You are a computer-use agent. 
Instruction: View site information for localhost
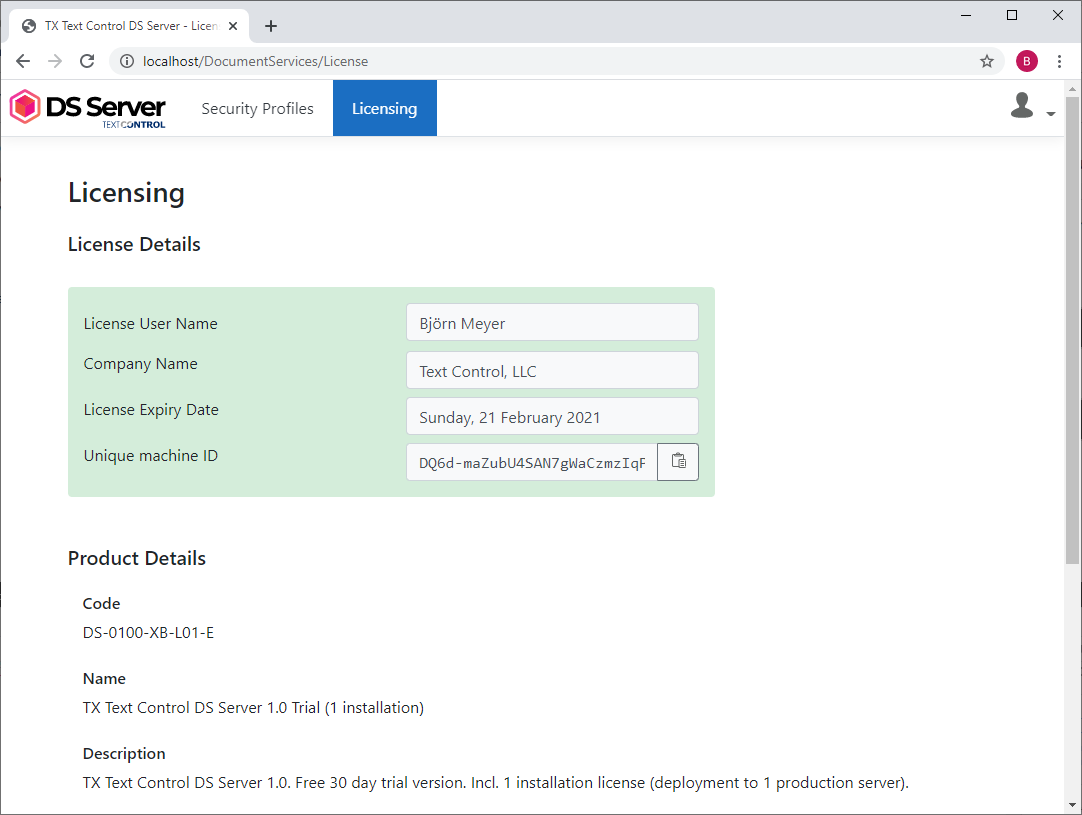[x=127, y=61]
